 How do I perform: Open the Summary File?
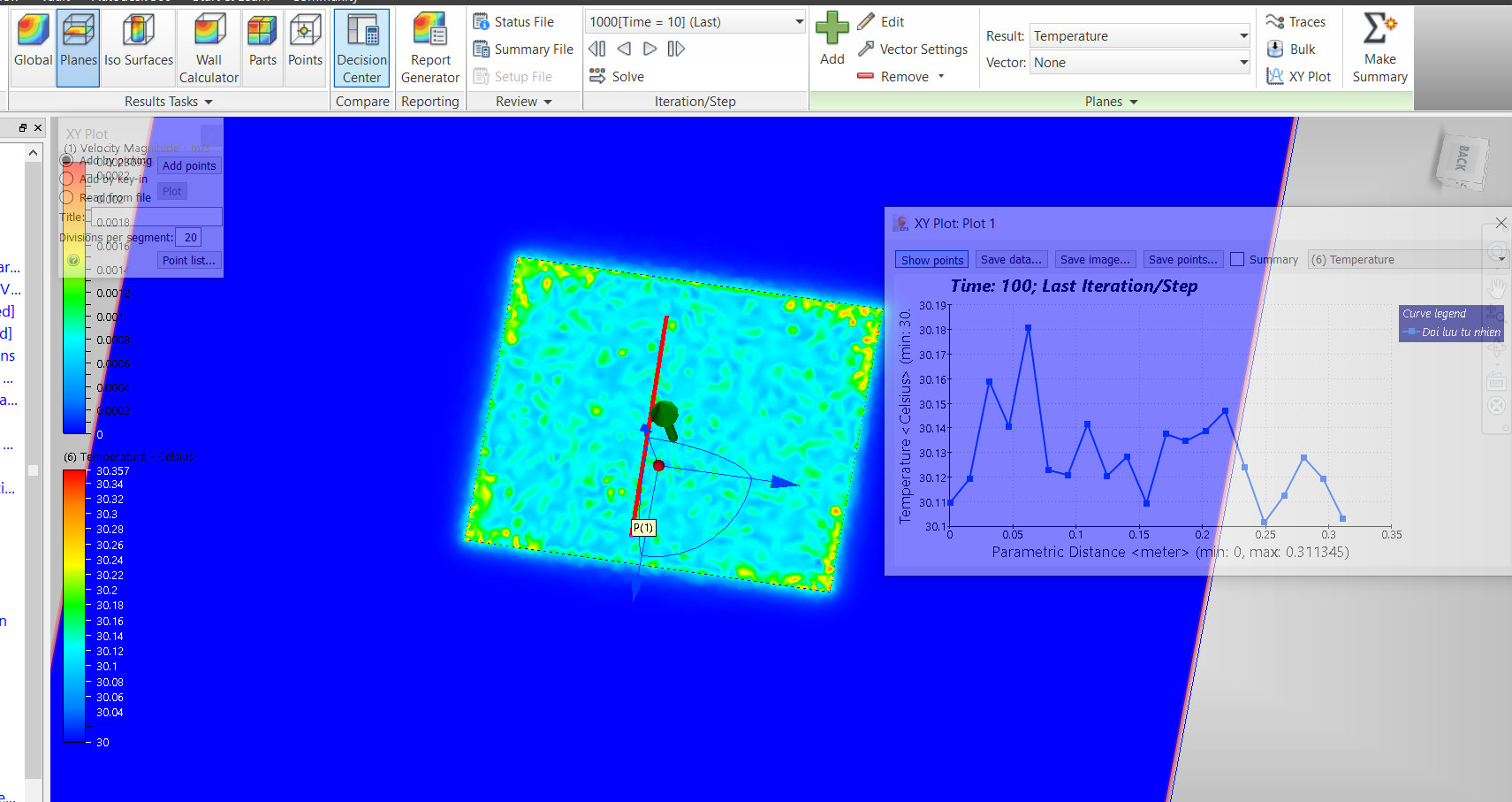523,50
